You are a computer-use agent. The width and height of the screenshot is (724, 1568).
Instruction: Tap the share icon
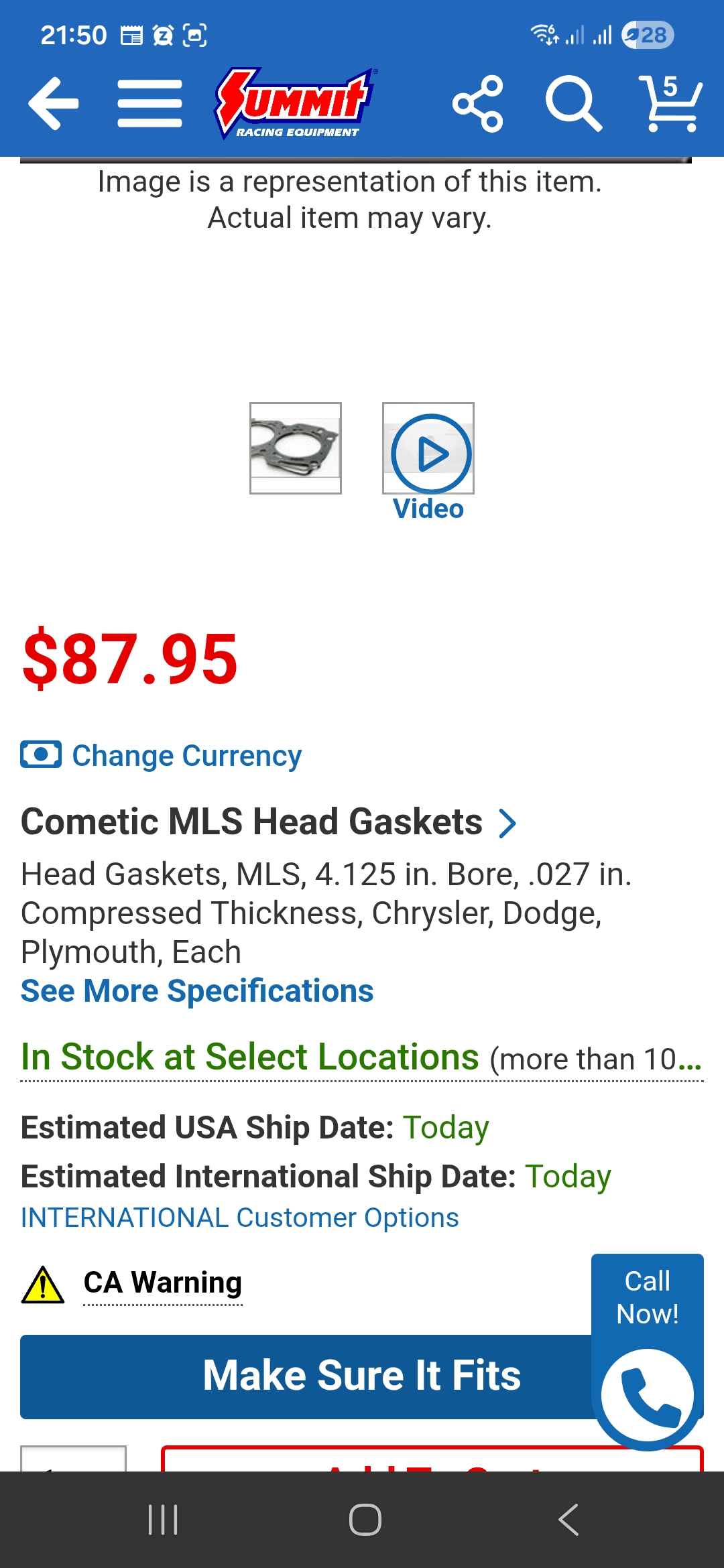[x=478, y=103]
